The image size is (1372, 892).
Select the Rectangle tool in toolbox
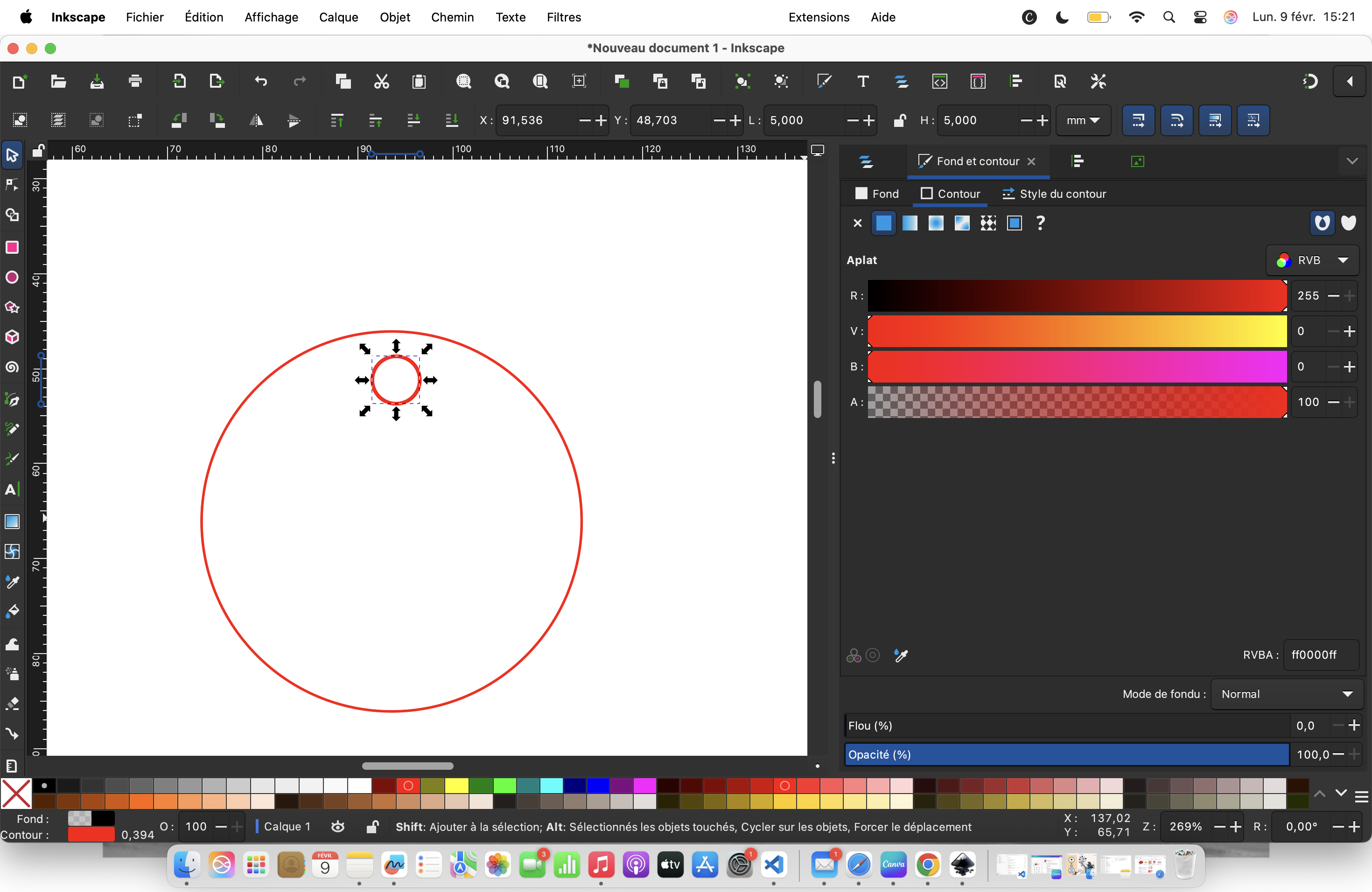coord(12,247)
